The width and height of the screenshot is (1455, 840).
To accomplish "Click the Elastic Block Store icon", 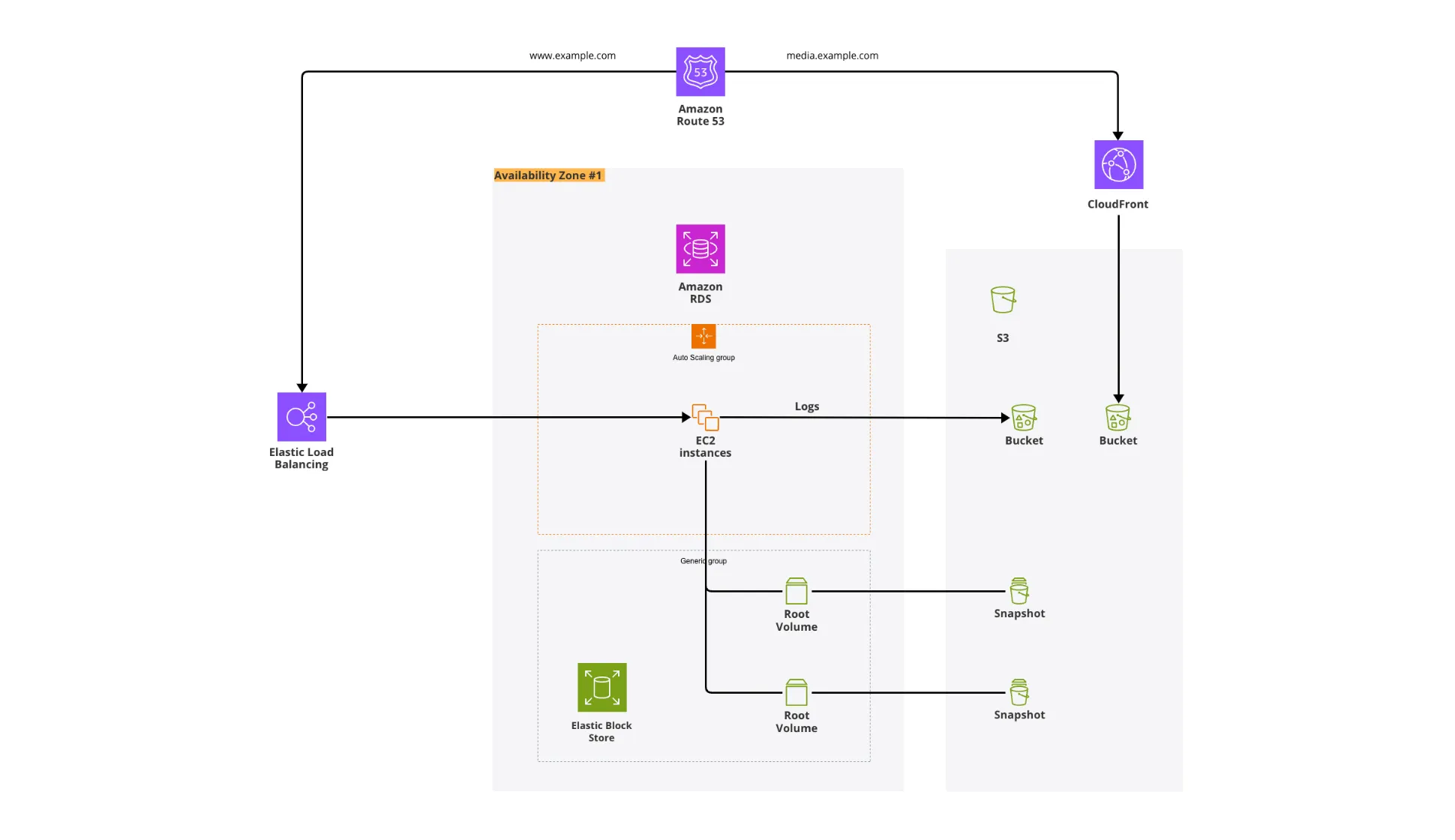I will (601, 687).
